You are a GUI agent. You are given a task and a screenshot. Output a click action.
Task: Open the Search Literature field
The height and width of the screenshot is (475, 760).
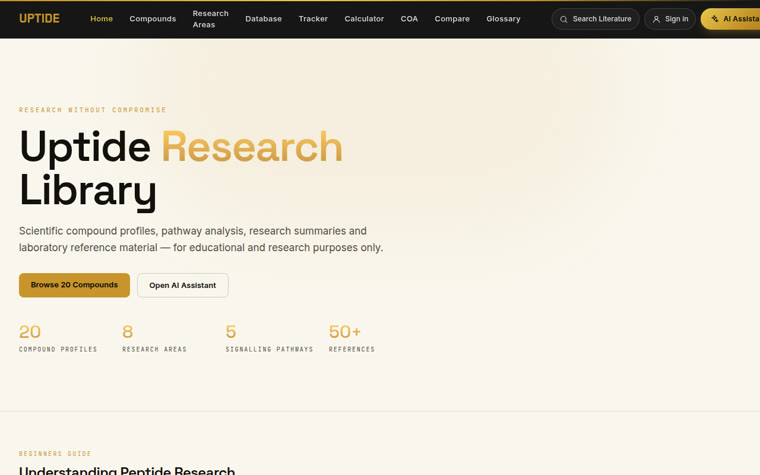click(x=595, y=19)
